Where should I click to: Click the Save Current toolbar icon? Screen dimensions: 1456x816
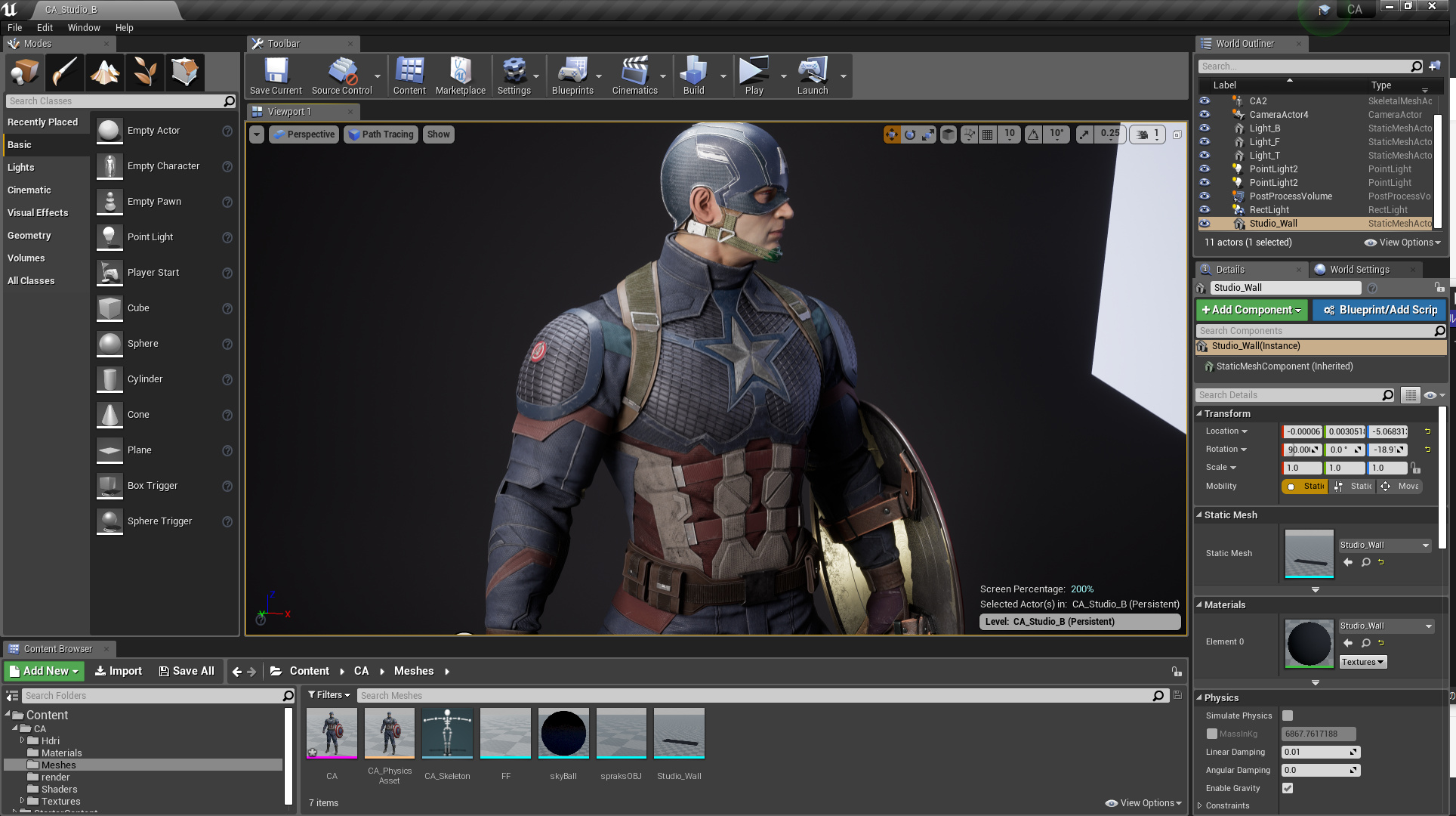[276, 76]
